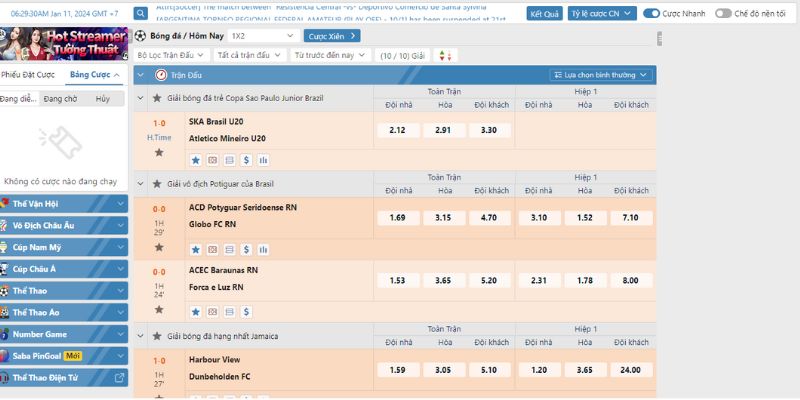800x400 pixels.
Task: Collapse the Copa Sao Paulo Junior league
Action: point(142,98)
